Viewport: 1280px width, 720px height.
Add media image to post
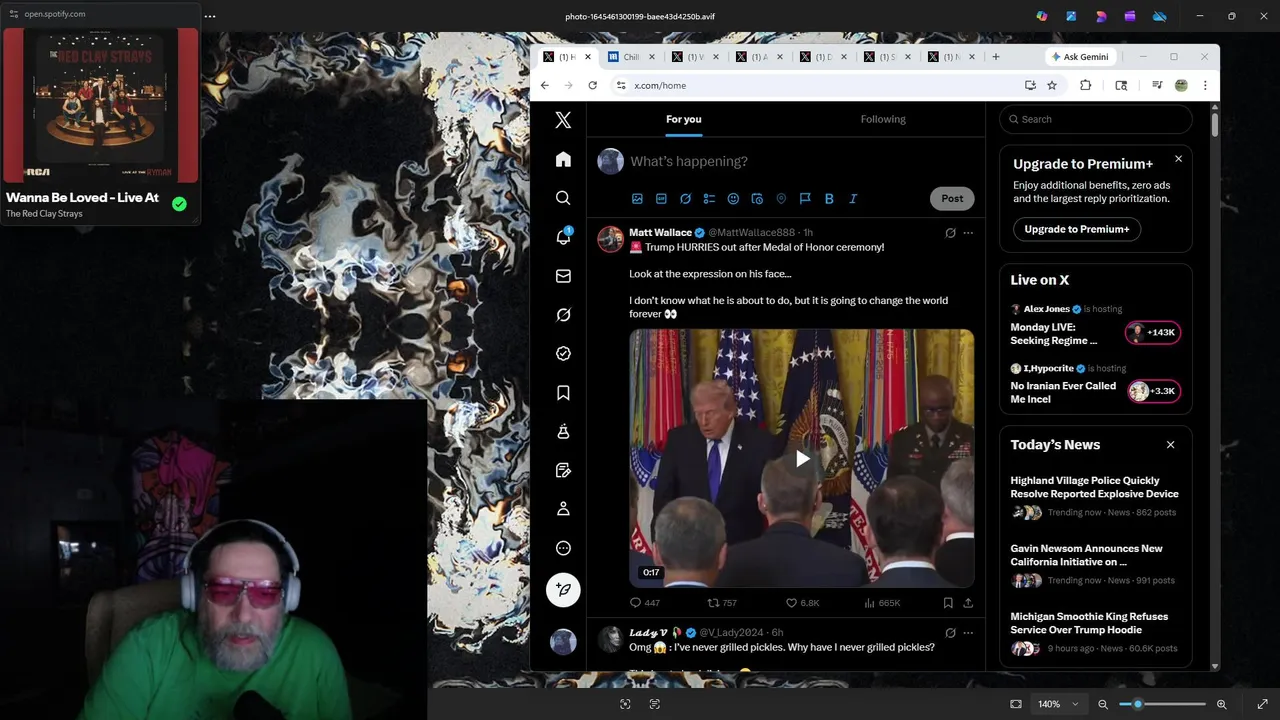click(x=637, y=199)
